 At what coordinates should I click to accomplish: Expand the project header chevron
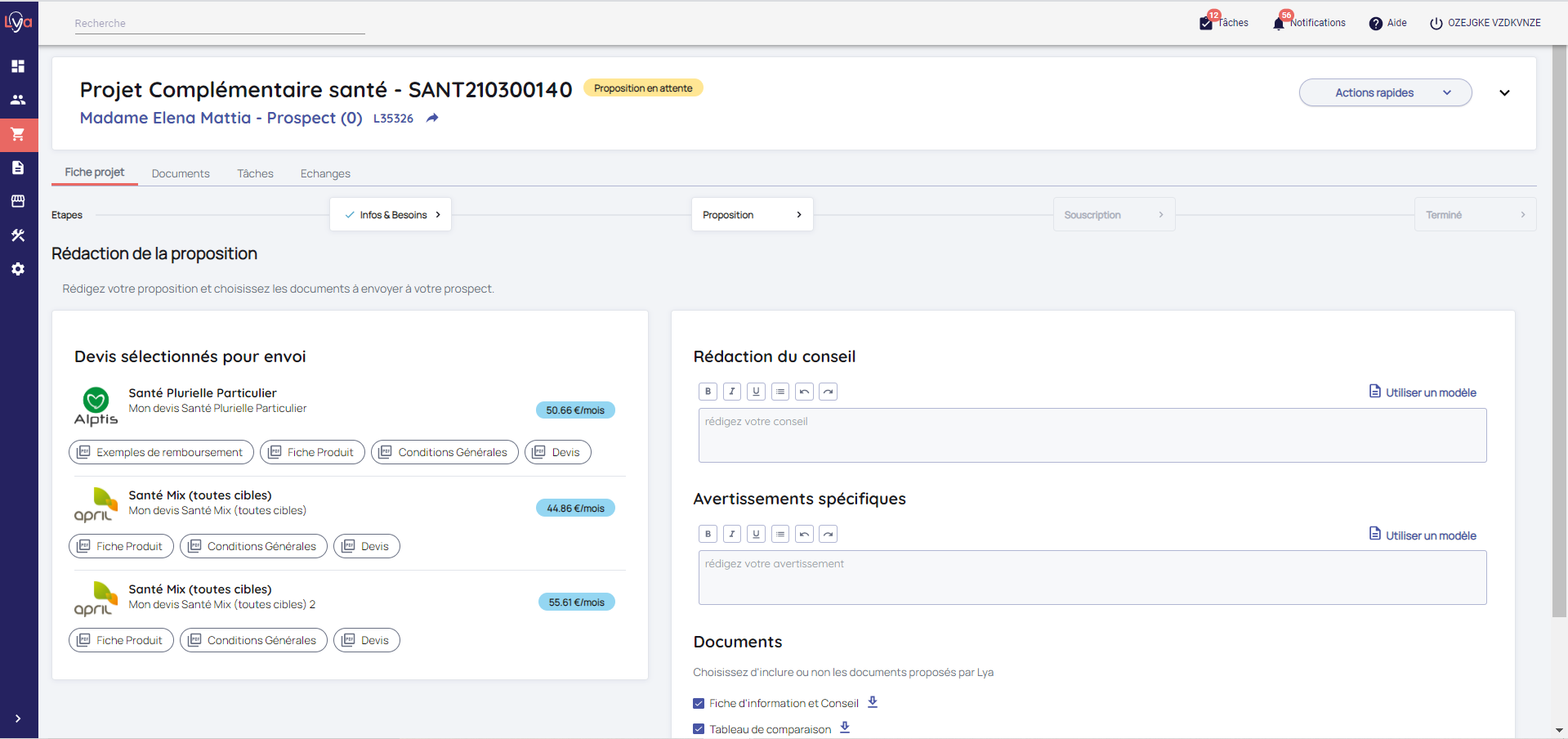(x=1504, y=92)
